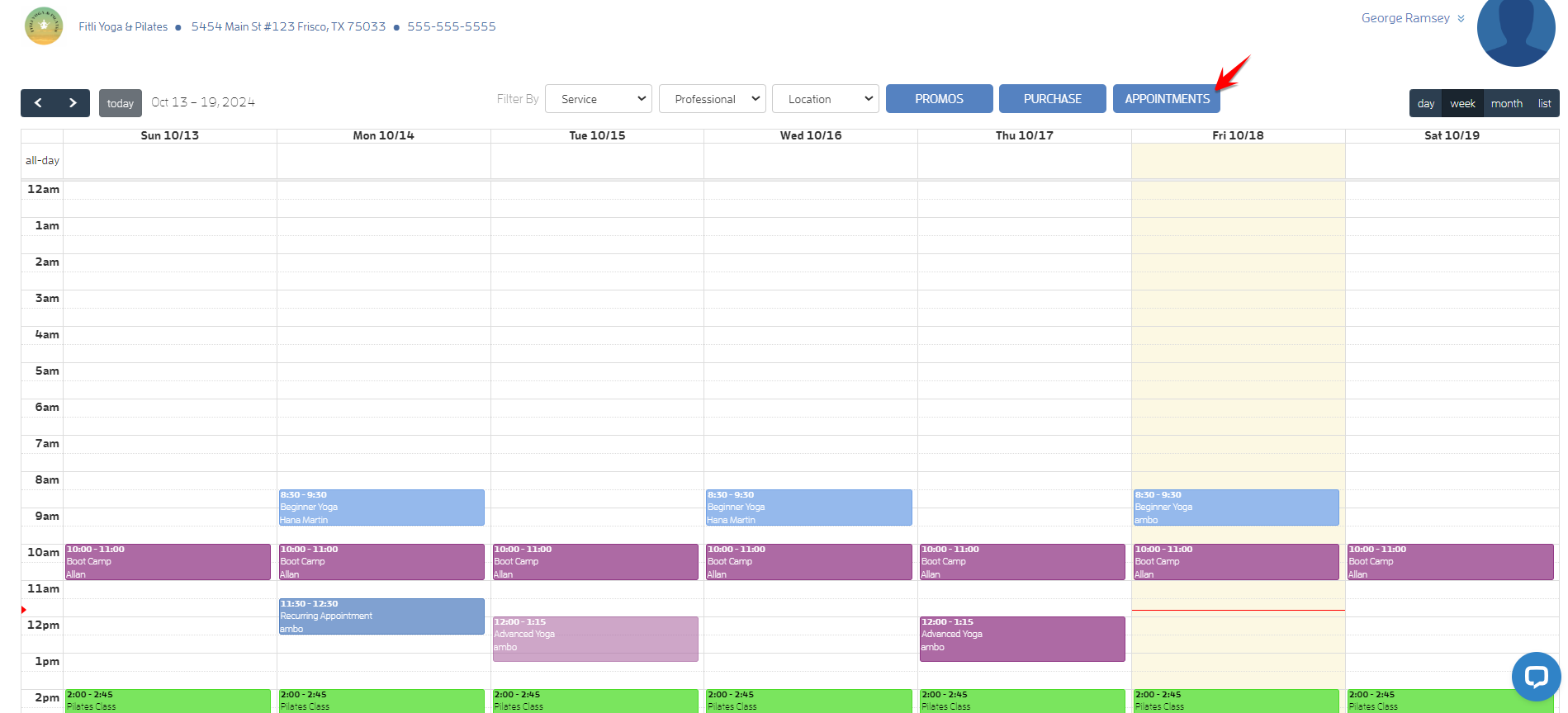Click the Fitli Yoga & Pilates name link
This screenshot has width=1568, height=713.
[x=123, y=26]
